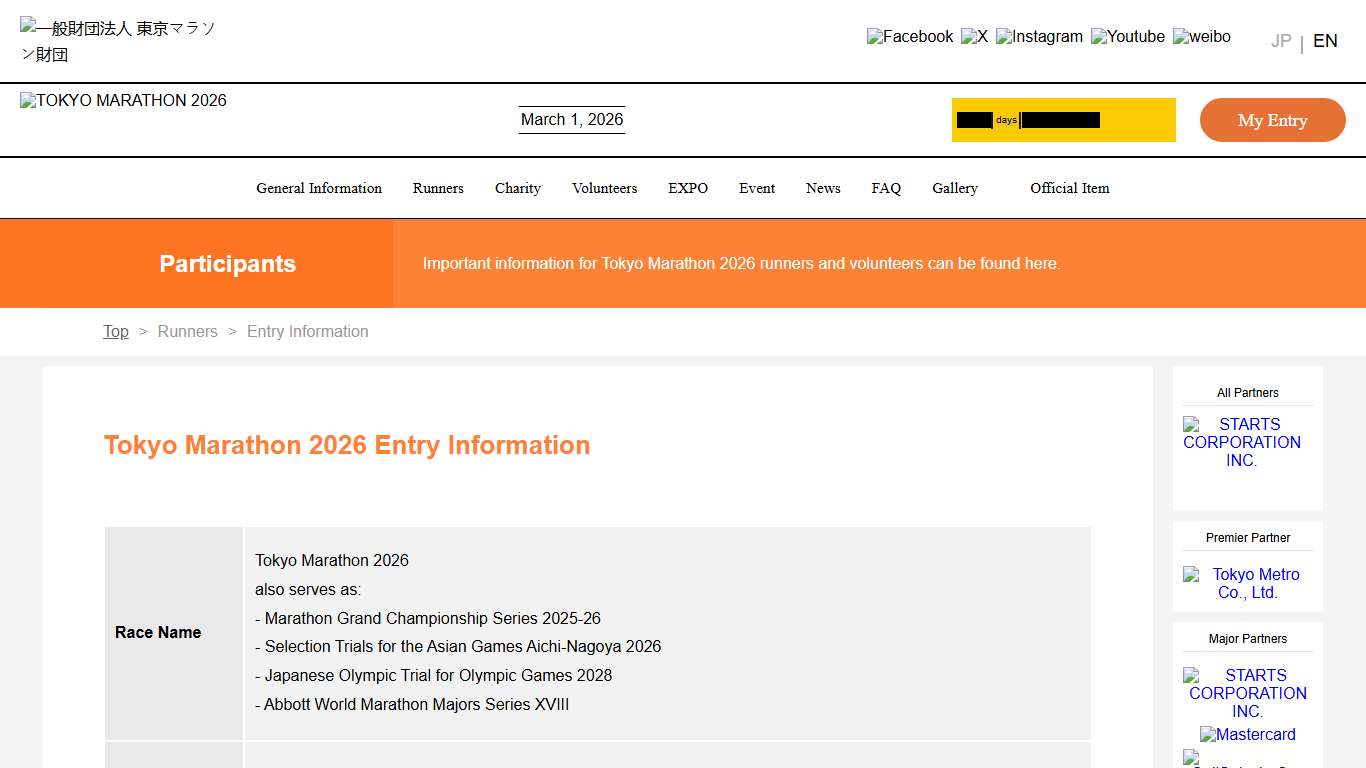Open the FAQ section
This screenshot has width=1366, height=768.
click(886, 188)
